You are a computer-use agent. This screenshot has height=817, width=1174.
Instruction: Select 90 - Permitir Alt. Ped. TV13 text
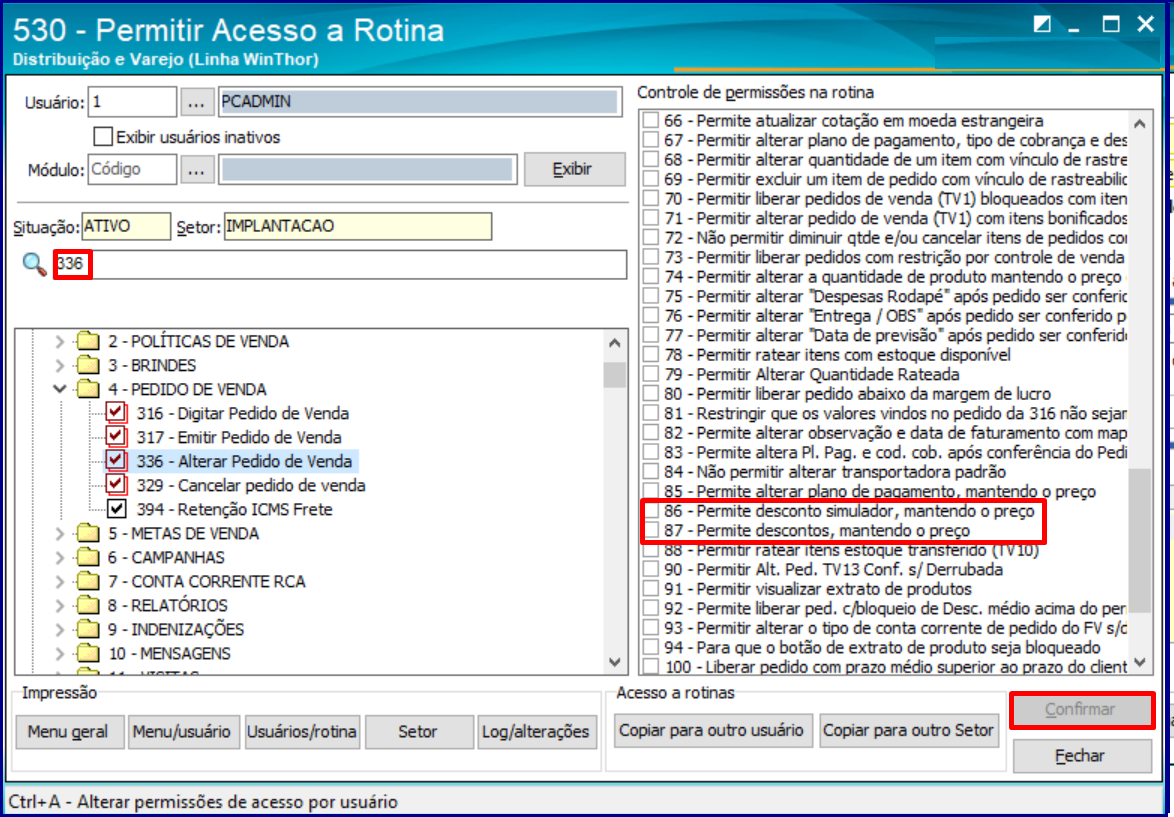click(x=833, y=570)
